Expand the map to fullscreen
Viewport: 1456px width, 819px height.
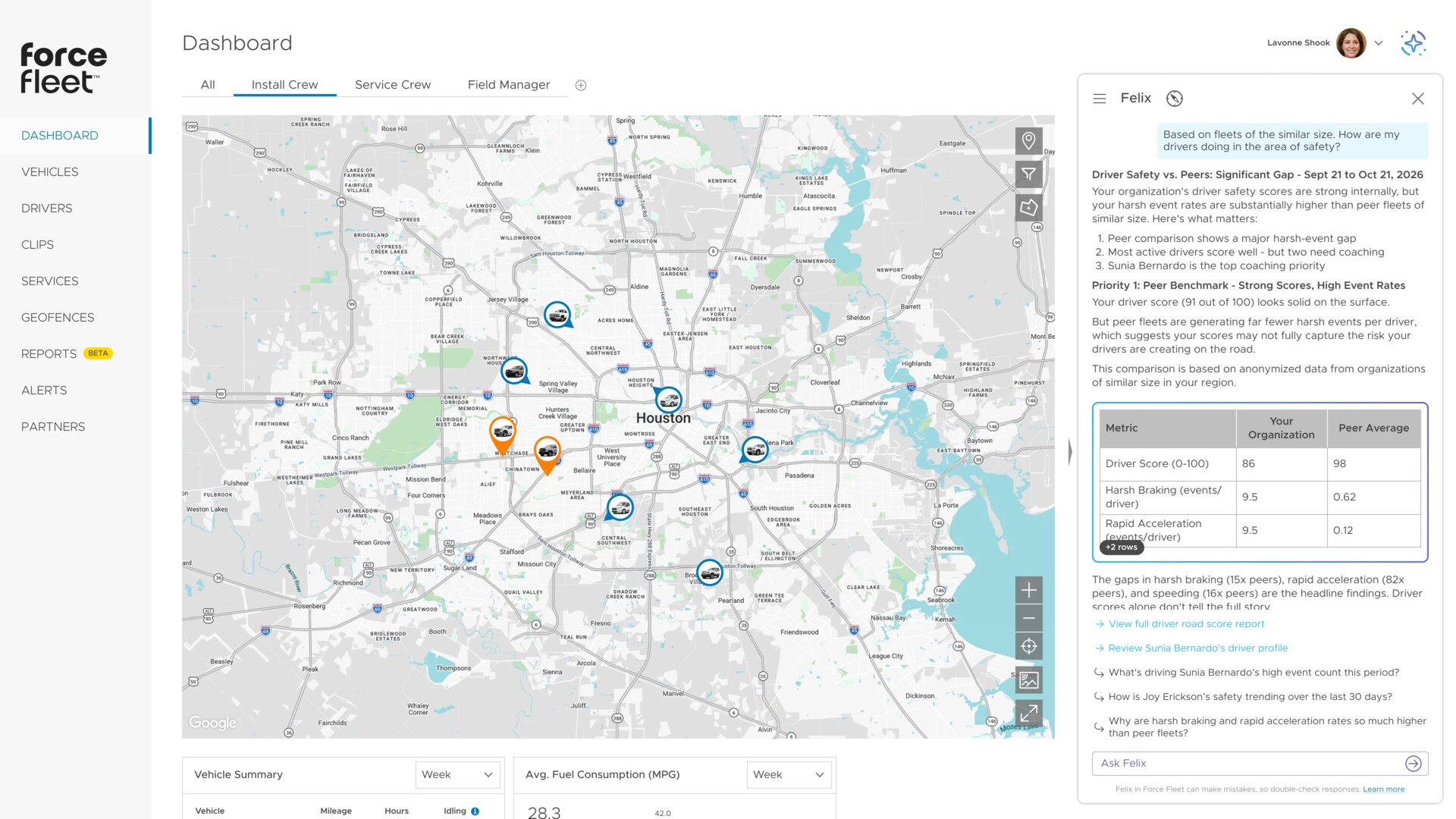coord(1029,714)
